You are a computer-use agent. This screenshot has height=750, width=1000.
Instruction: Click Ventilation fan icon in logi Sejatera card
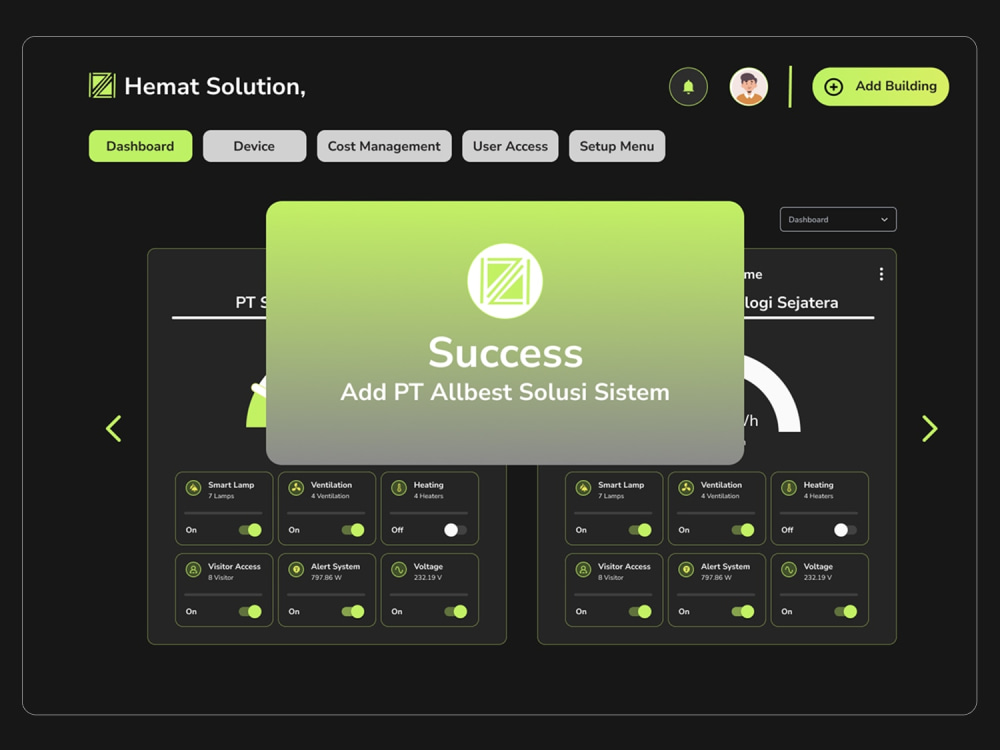686,488
